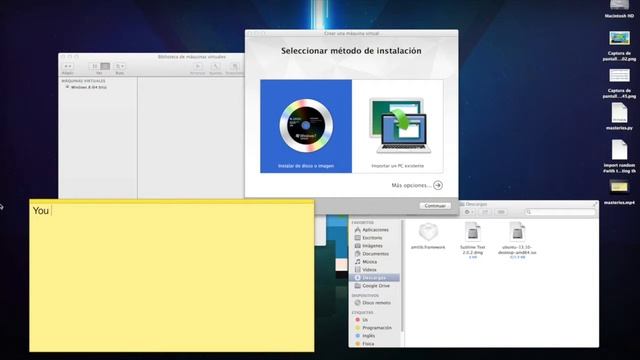Select Descargas in Finder sidebar
The height and width of the screenshot is (360, 640).
(x=374, y=278)
